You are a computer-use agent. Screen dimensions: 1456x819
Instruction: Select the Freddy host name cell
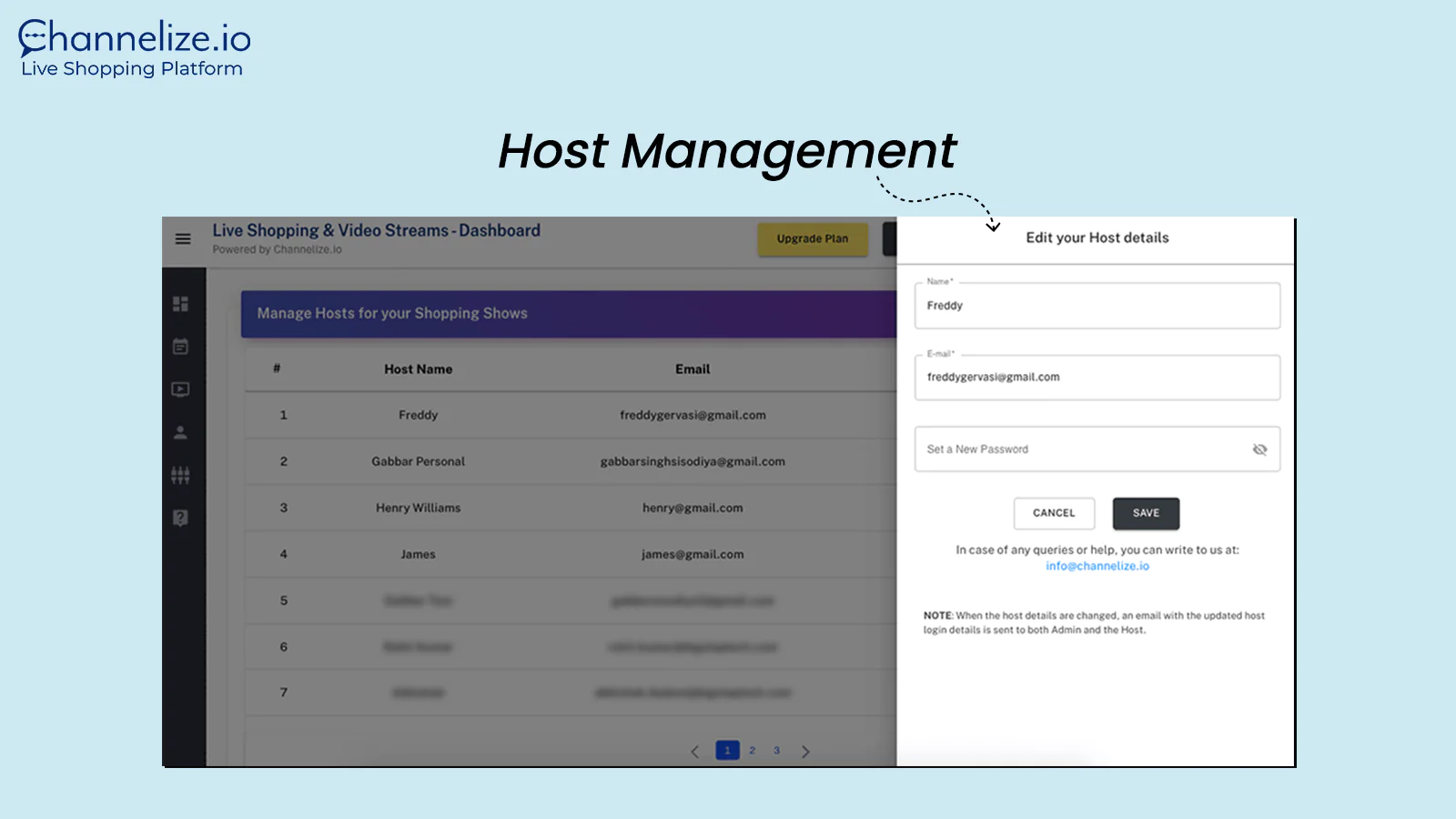tap(419, 415)
